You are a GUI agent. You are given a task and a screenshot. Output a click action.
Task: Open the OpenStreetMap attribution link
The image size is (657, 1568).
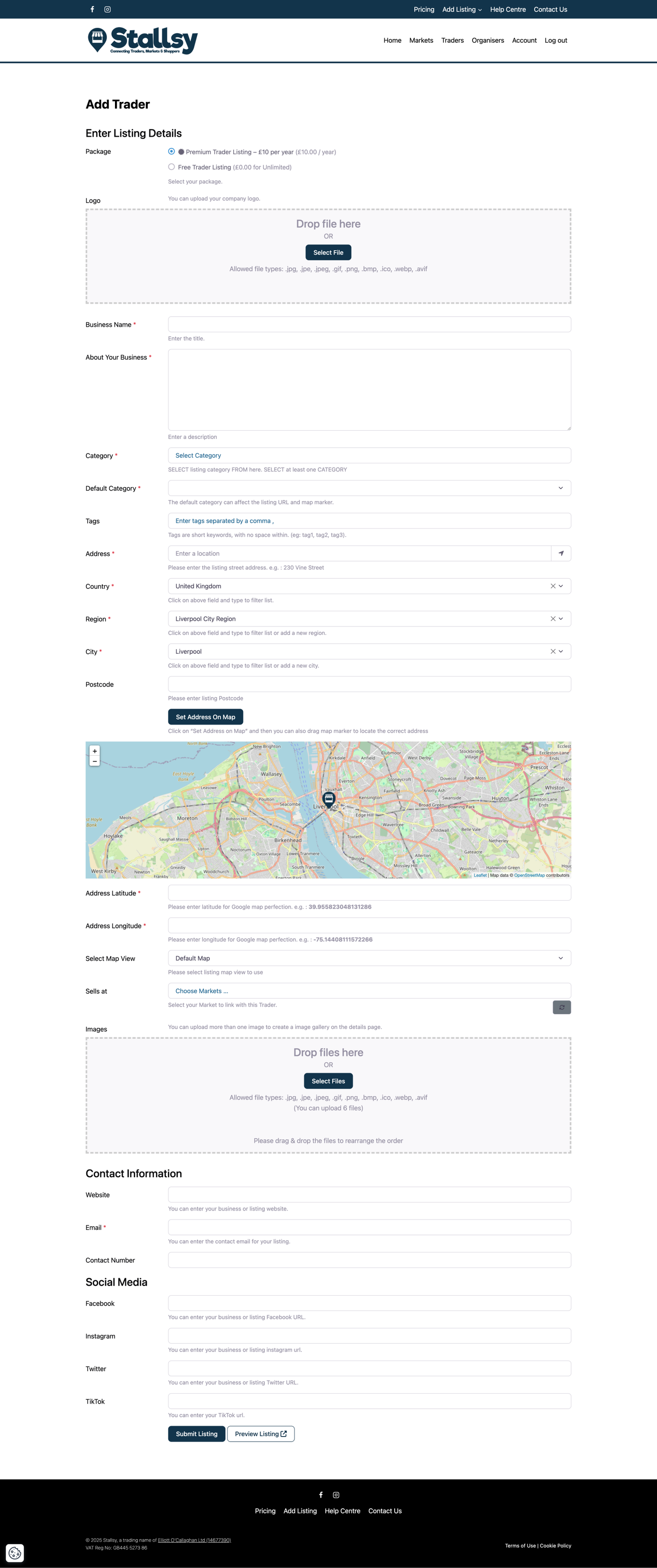(529, 875)
